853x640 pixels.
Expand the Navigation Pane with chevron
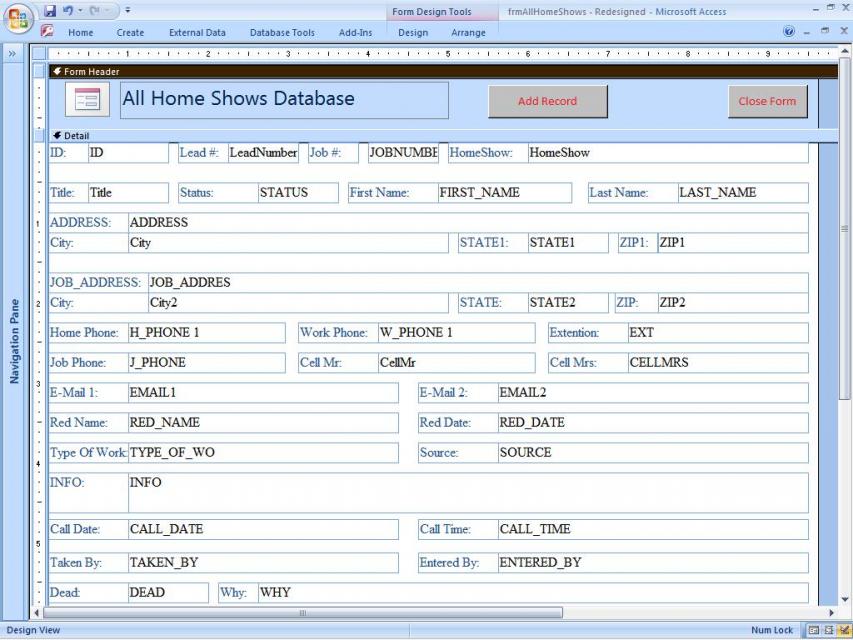[13, 54]
